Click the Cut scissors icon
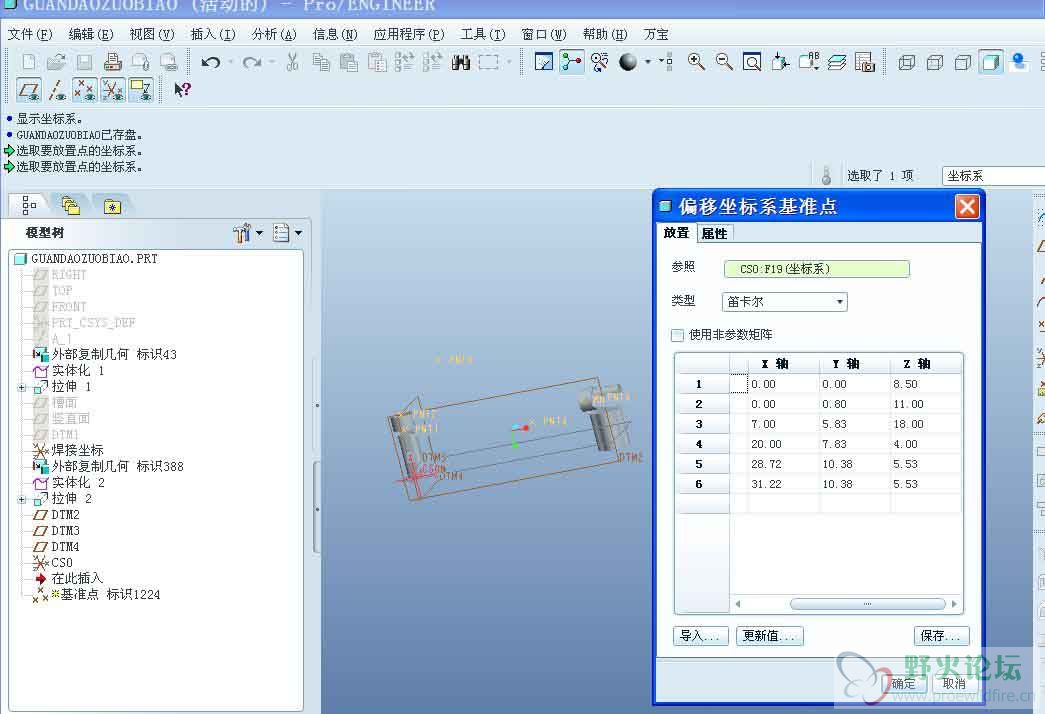The image size is (1045, 714). click(x=292, y=62)
